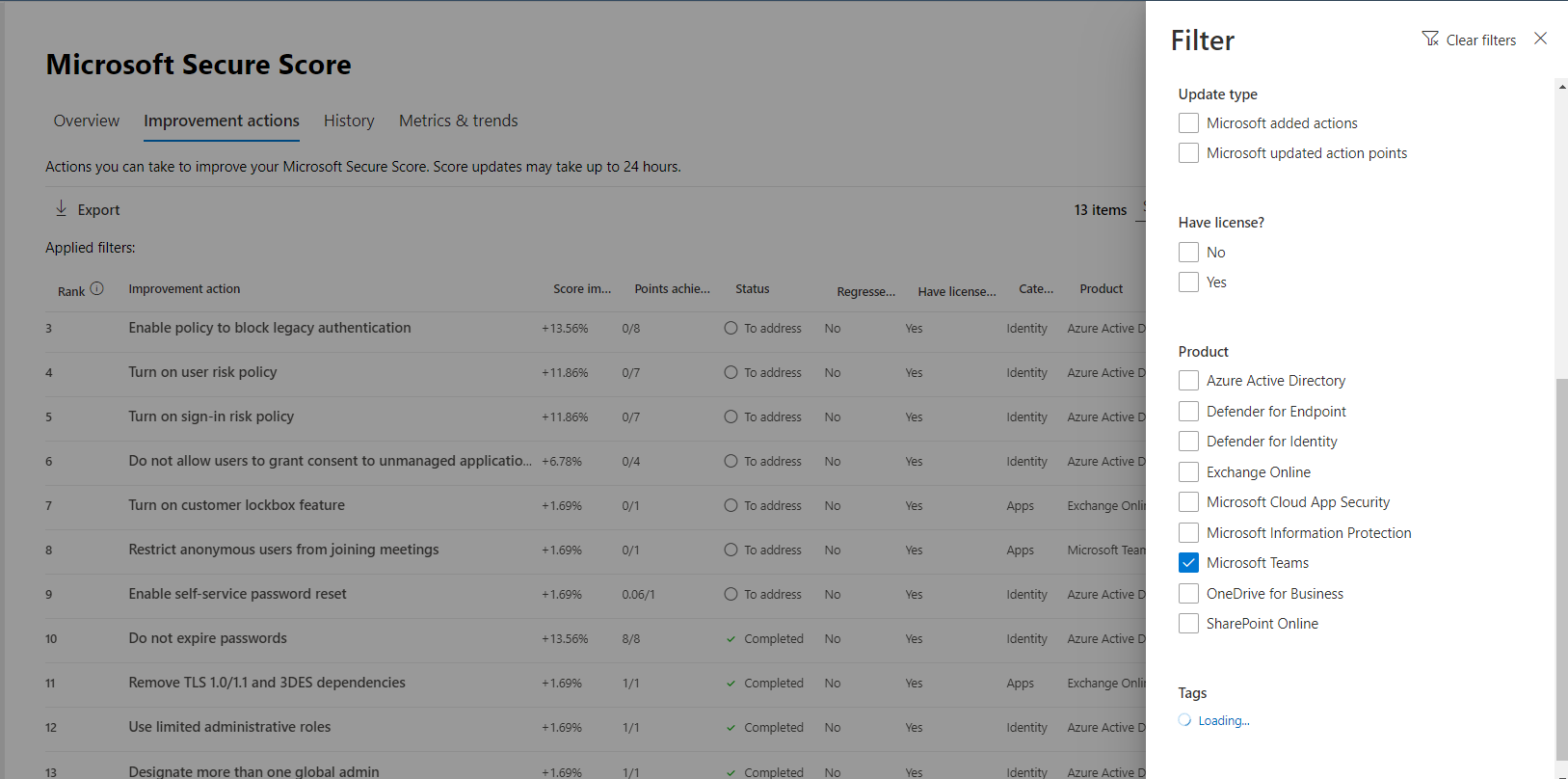This screenshot has width=1568, height=779.
Task: Click the Rank info icon
Action: [96, 288]
